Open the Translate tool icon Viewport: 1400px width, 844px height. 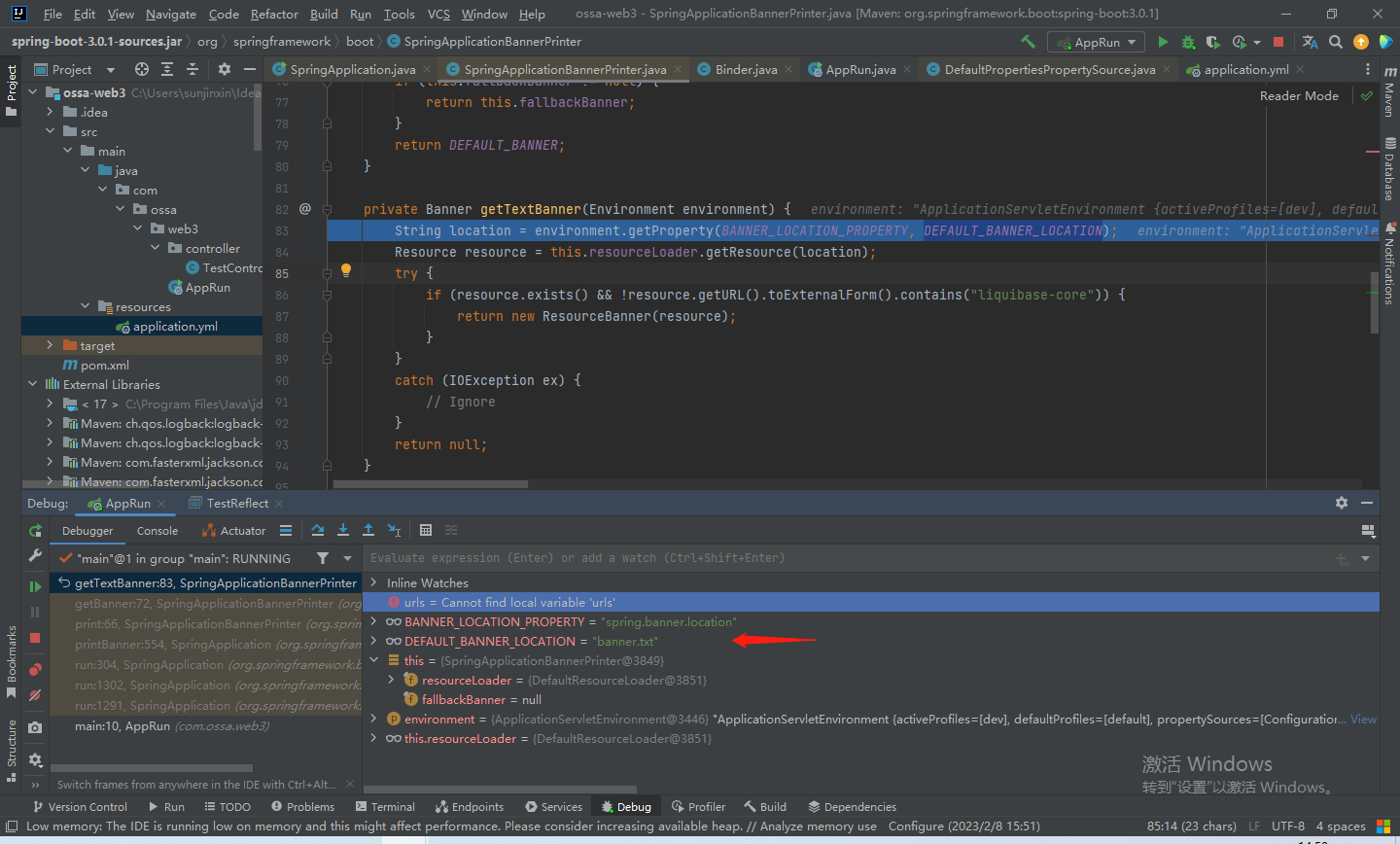tap(1310, 42)
